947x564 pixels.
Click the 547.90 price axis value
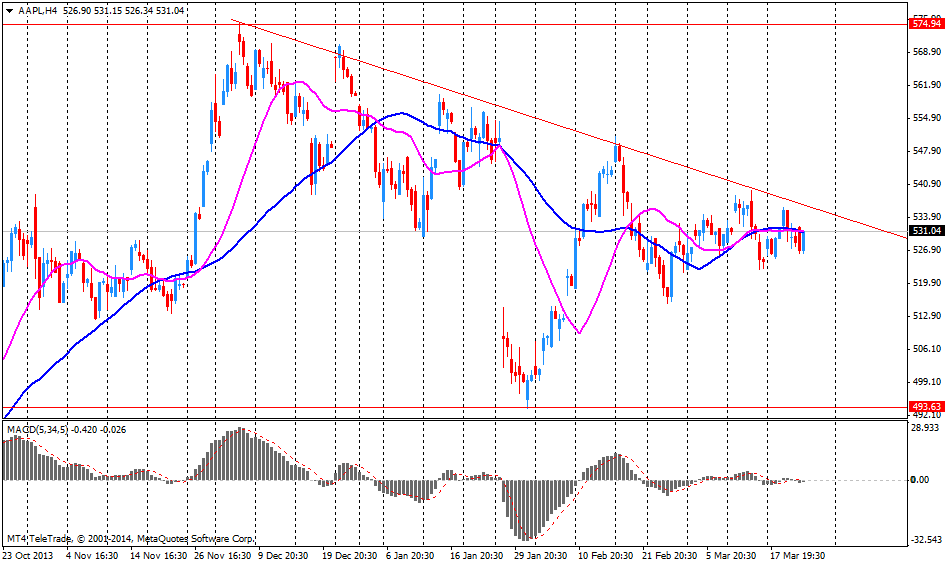927,150
